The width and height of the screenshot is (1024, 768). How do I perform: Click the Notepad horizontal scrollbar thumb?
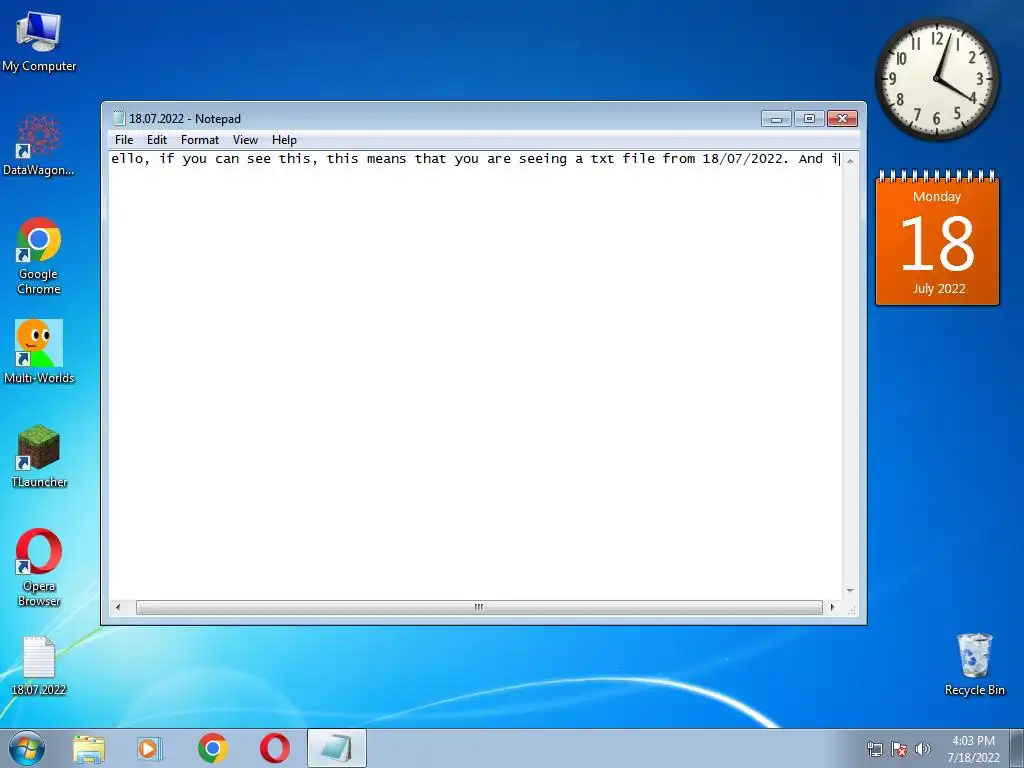tap(479, 607)
